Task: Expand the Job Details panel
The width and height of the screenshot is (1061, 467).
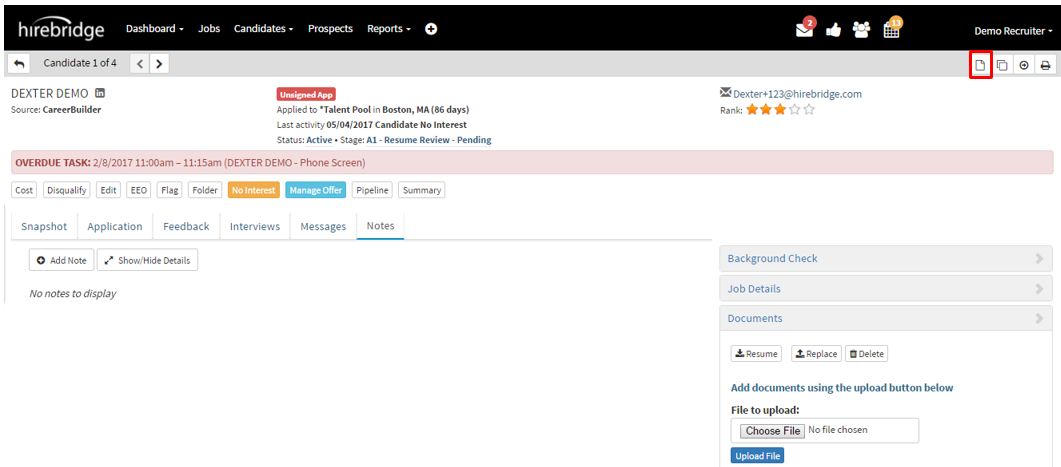Action: (x=885, y=289)
